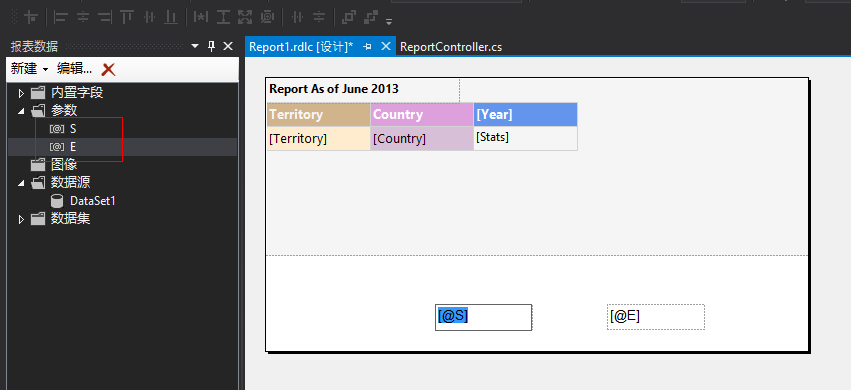Open the toolbar overflow options arrow
Screen dimensions: 851x390
tap(389, 22)
